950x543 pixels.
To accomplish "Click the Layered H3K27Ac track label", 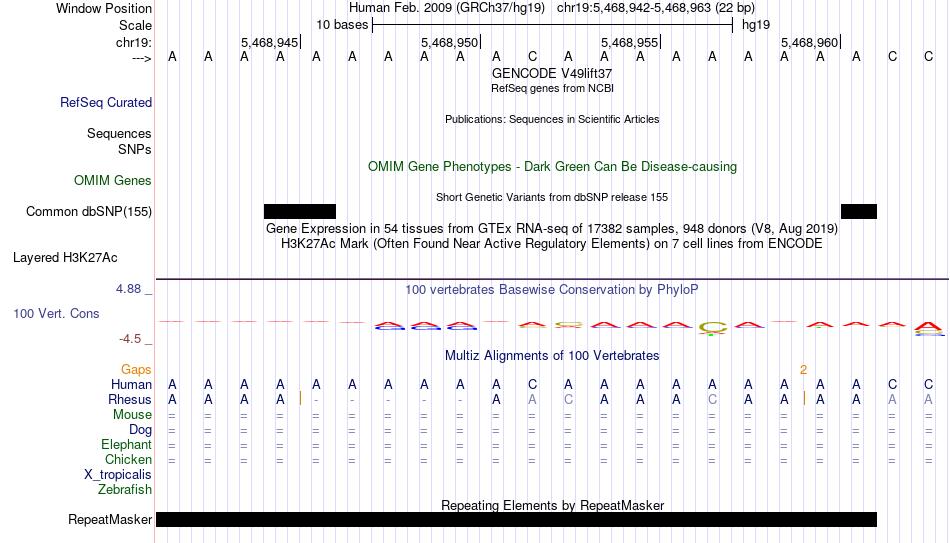I will point(65,258).
